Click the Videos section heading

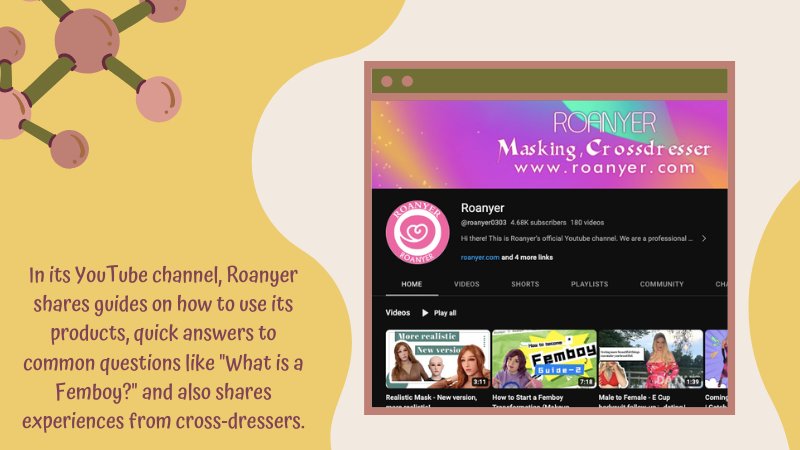(397, 313)
